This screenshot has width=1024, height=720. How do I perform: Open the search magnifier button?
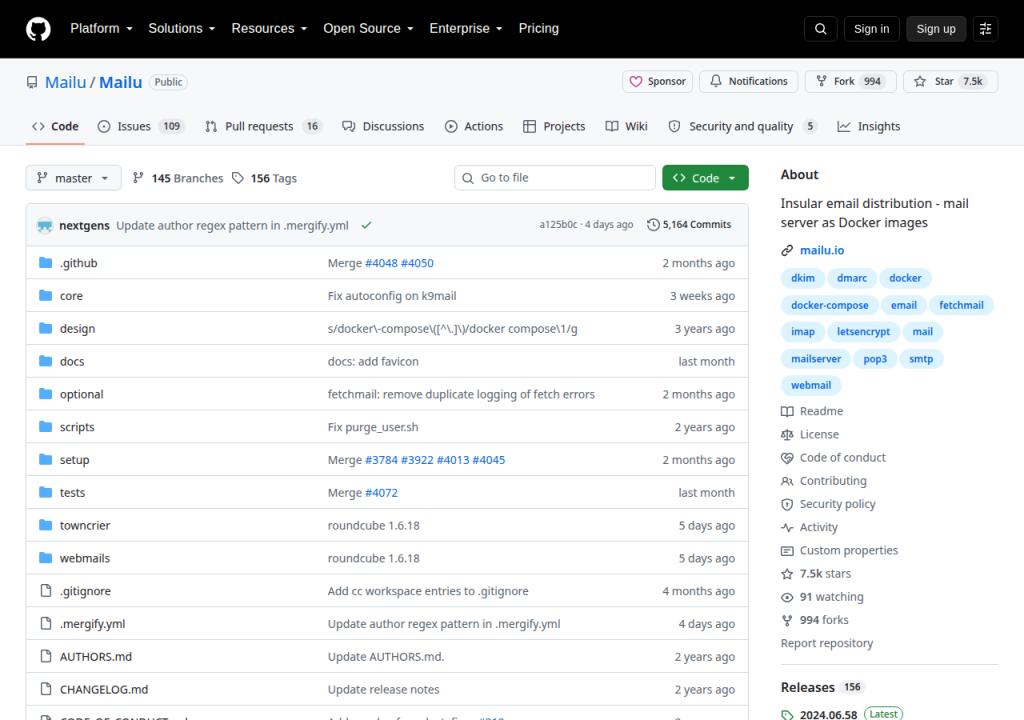coord(820,29)
